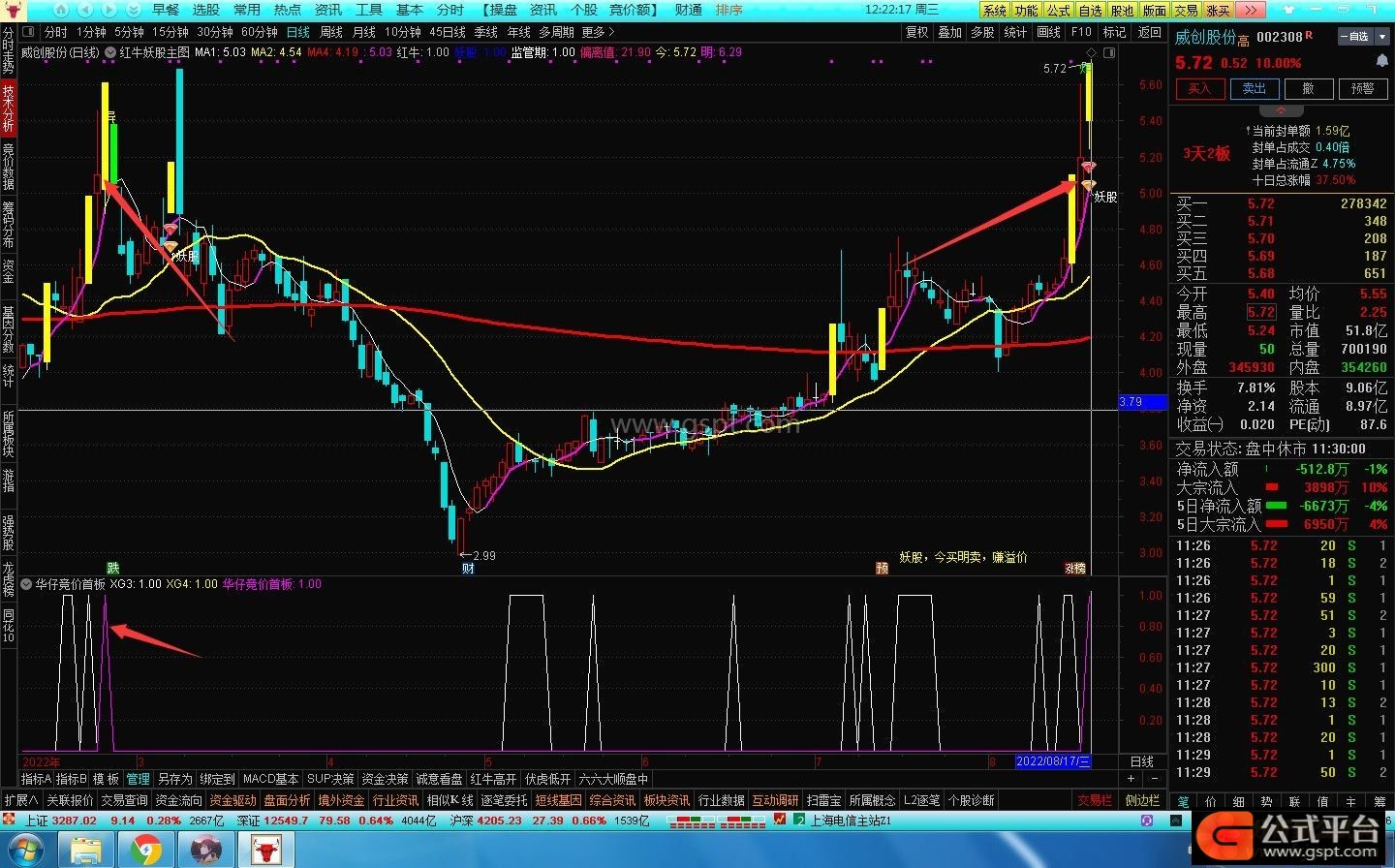Click the diamond marker icon above chart
Viewport: 1395px width, 868px height.
1092,52
